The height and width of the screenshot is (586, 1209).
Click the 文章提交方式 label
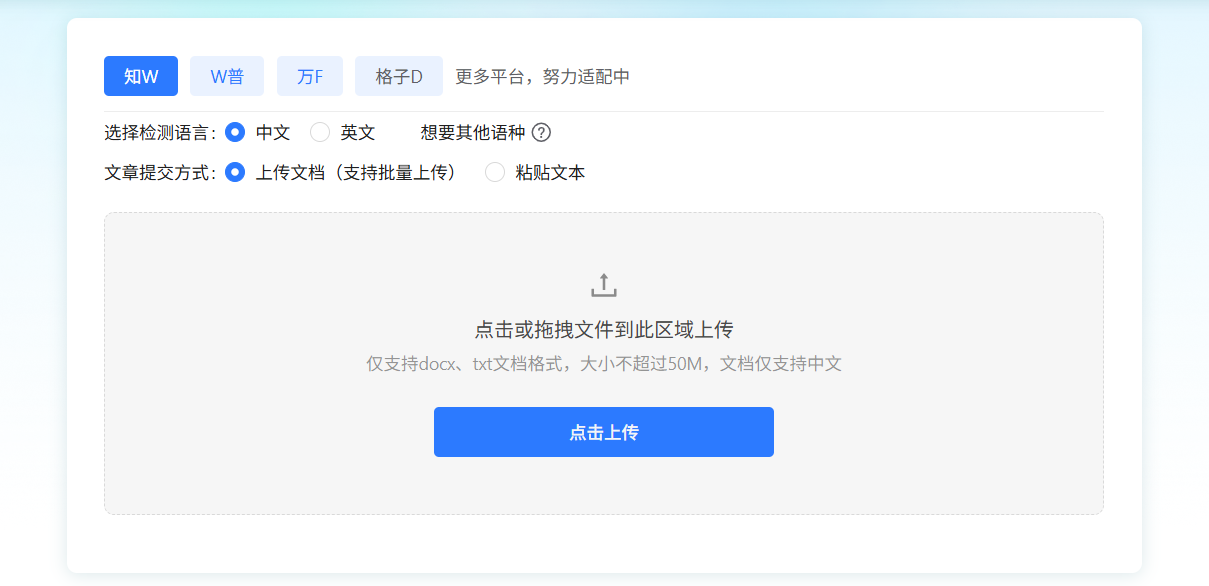160,172
